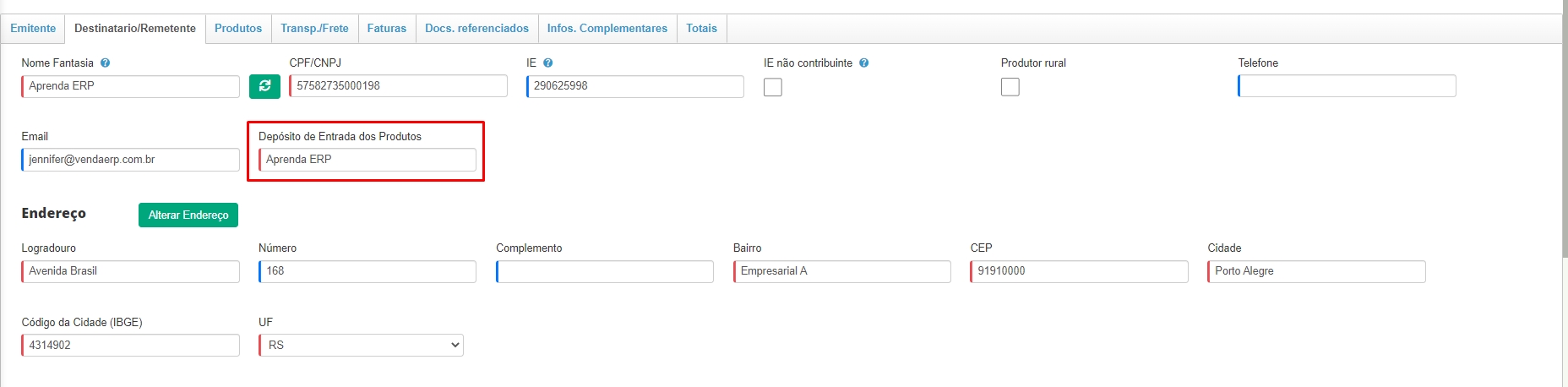Screen dimensions: 1568x387
Task: Toggle the IE não contribuinte checkbox
Action: [x=772, y=87]
